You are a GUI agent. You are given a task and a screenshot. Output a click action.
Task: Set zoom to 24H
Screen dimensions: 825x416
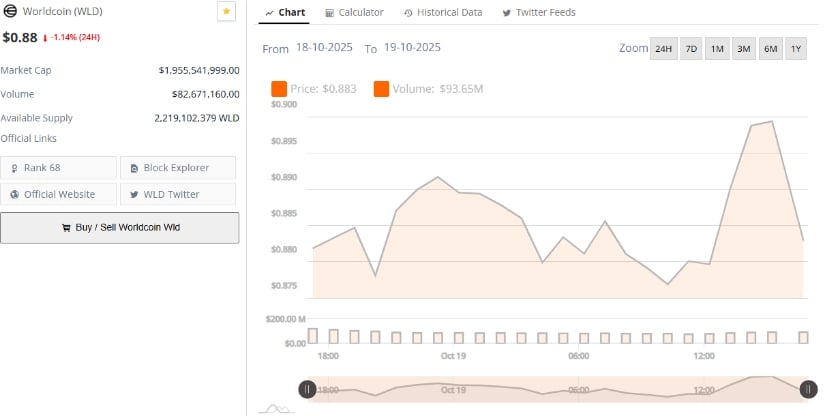(663, 49)
